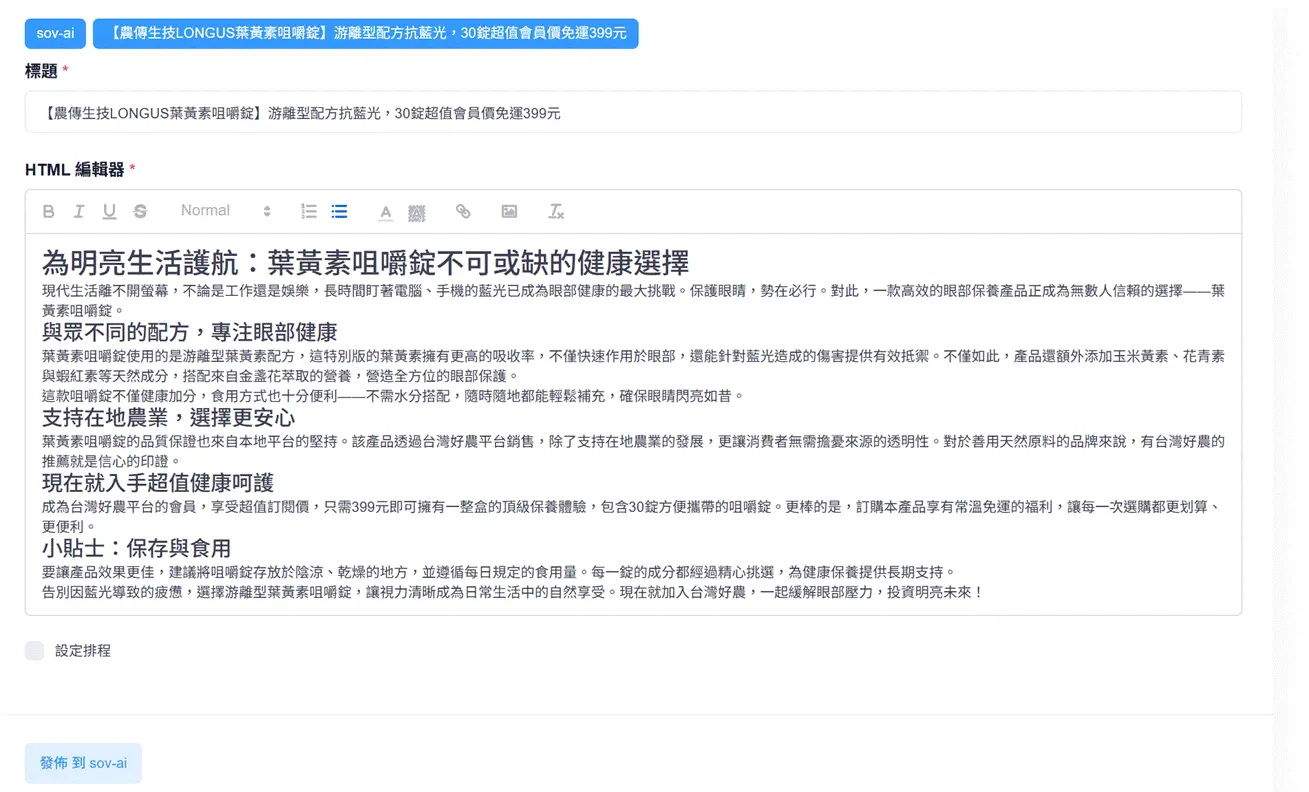
Task: Insert an image into the editor
Action: pos(509,211)
